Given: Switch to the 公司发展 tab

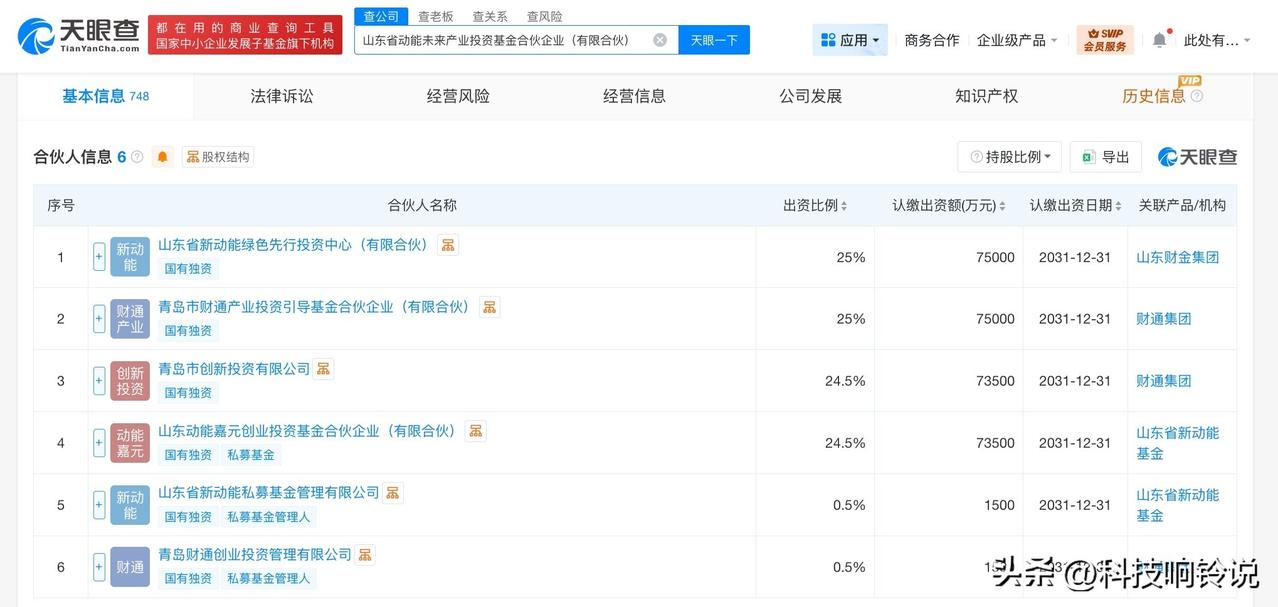Looking at the screenshot, I should [x=810, y=96].
